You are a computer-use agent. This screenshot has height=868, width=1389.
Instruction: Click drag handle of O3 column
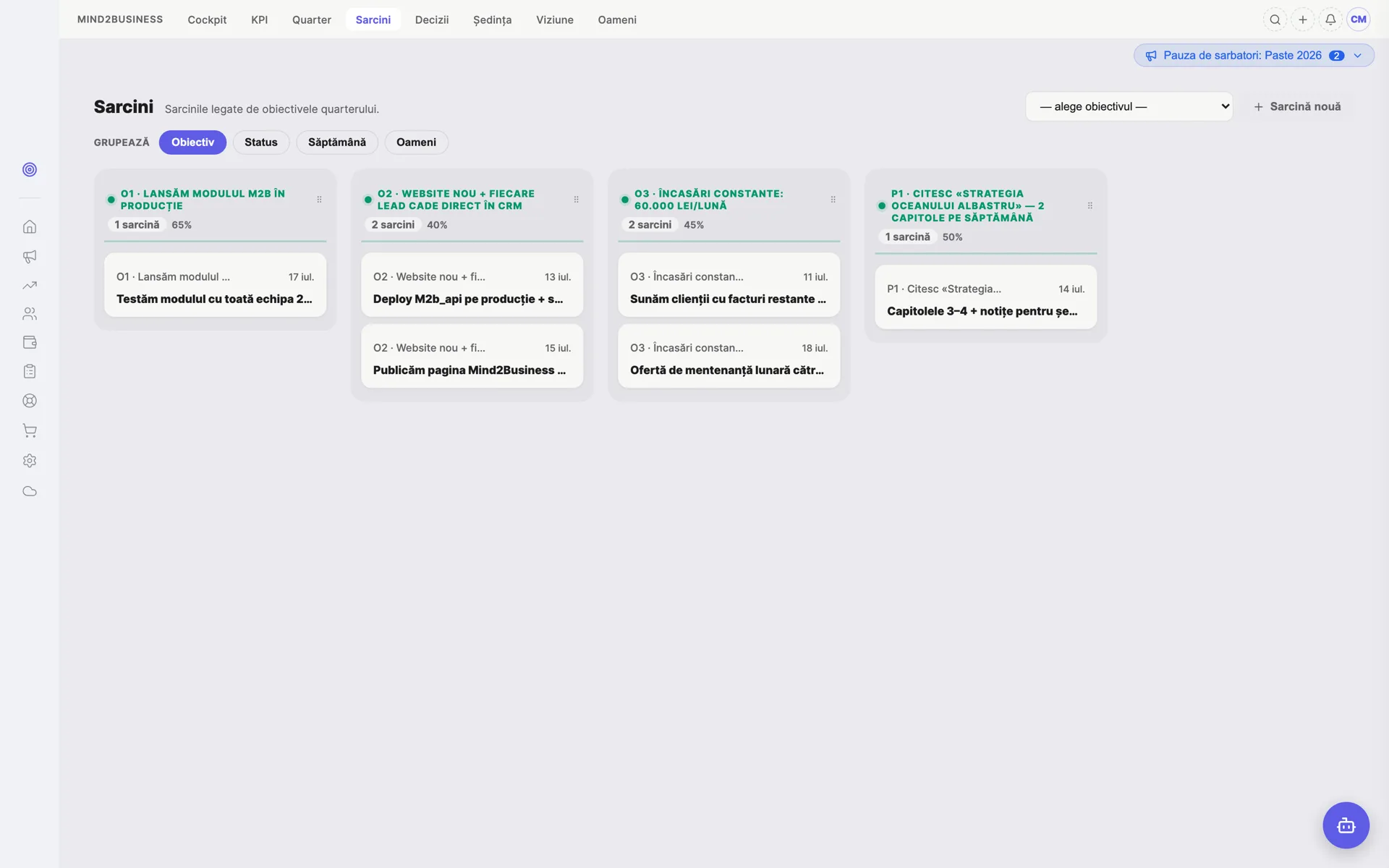click(x=833, y=200)
